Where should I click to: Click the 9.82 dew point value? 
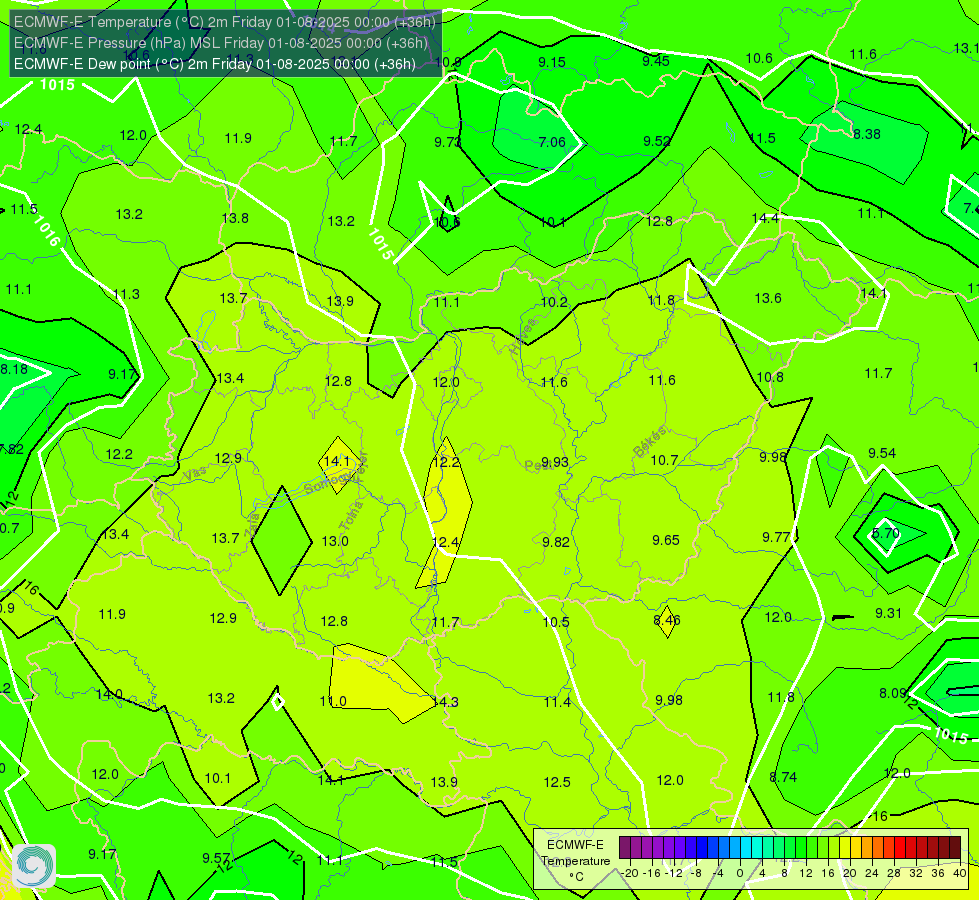tap(556, 542)
